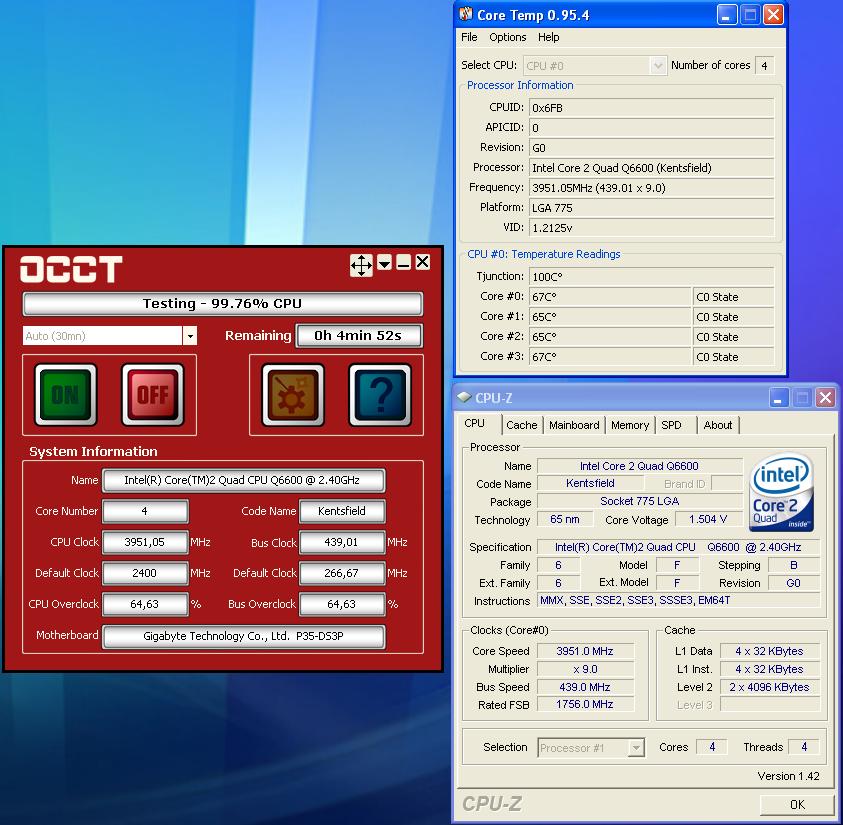
Task: Open the File menu in Core Temp
Action: click(469, 37)
